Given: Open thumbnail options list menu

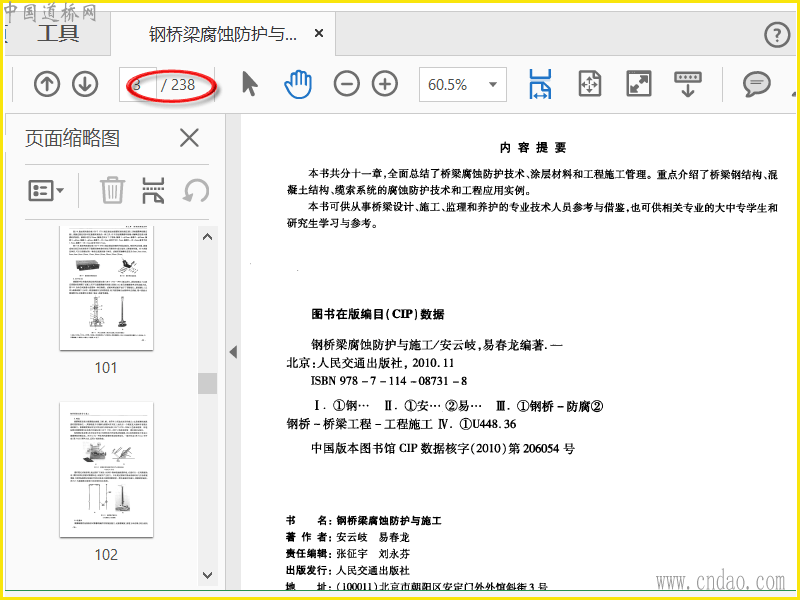Looking at the screenshot, I should (46, 191).
